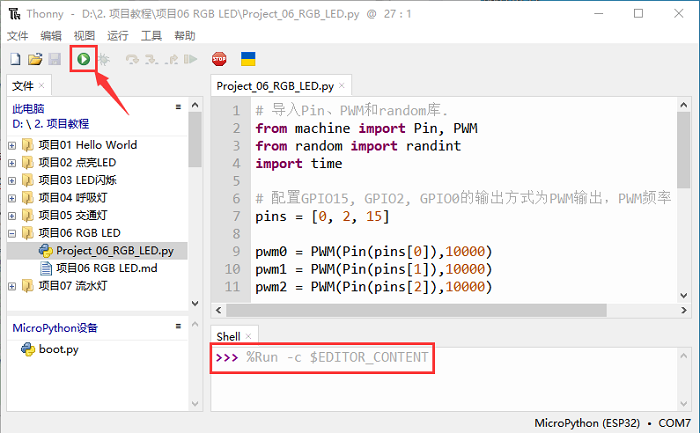Collapse the 项目06 RGB LED folder
The width and height of the screenshot is (700, 433).
(12, 233)
